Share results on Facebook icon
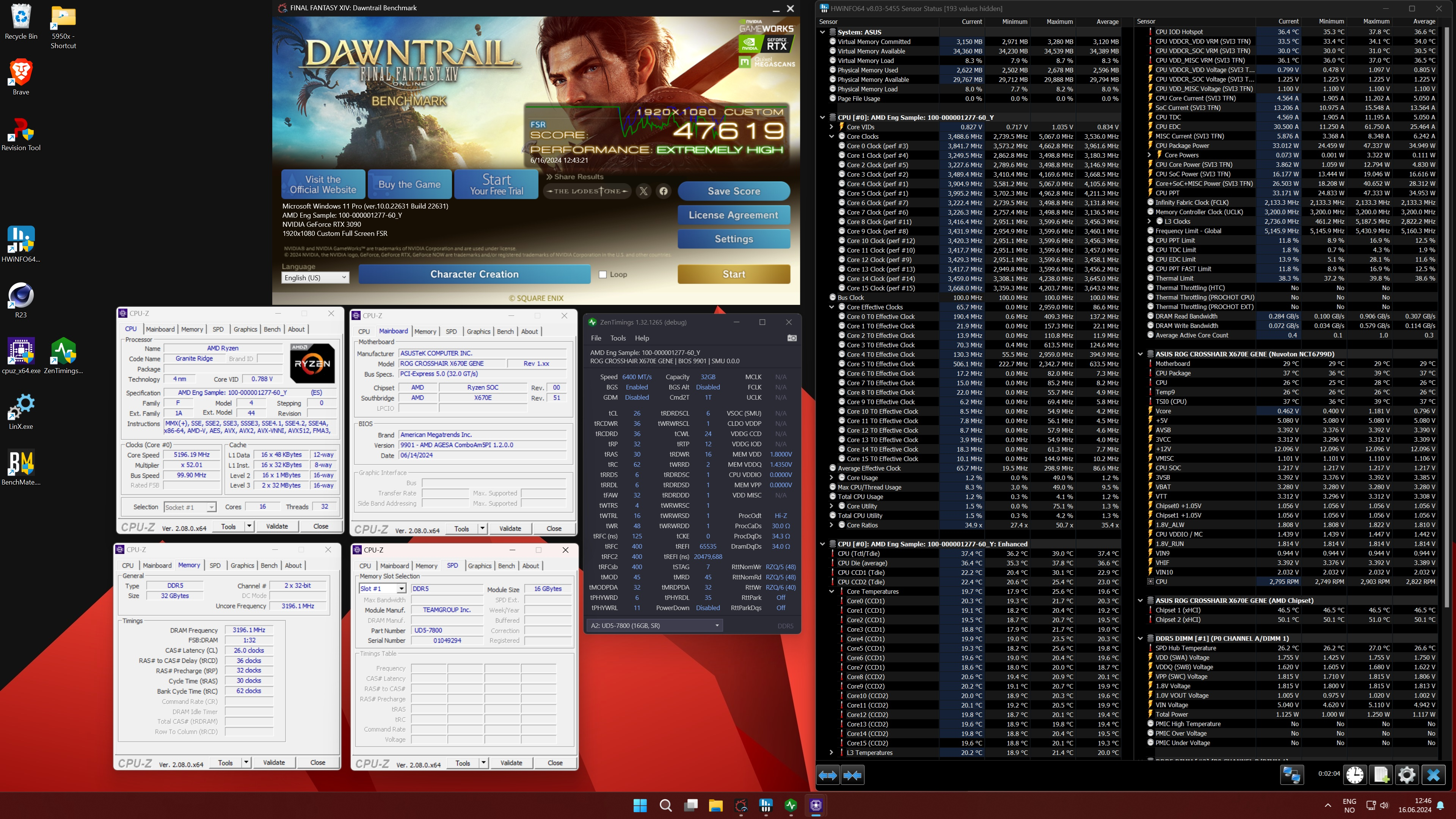This screenshot has height=819, width=1456. 664,191
